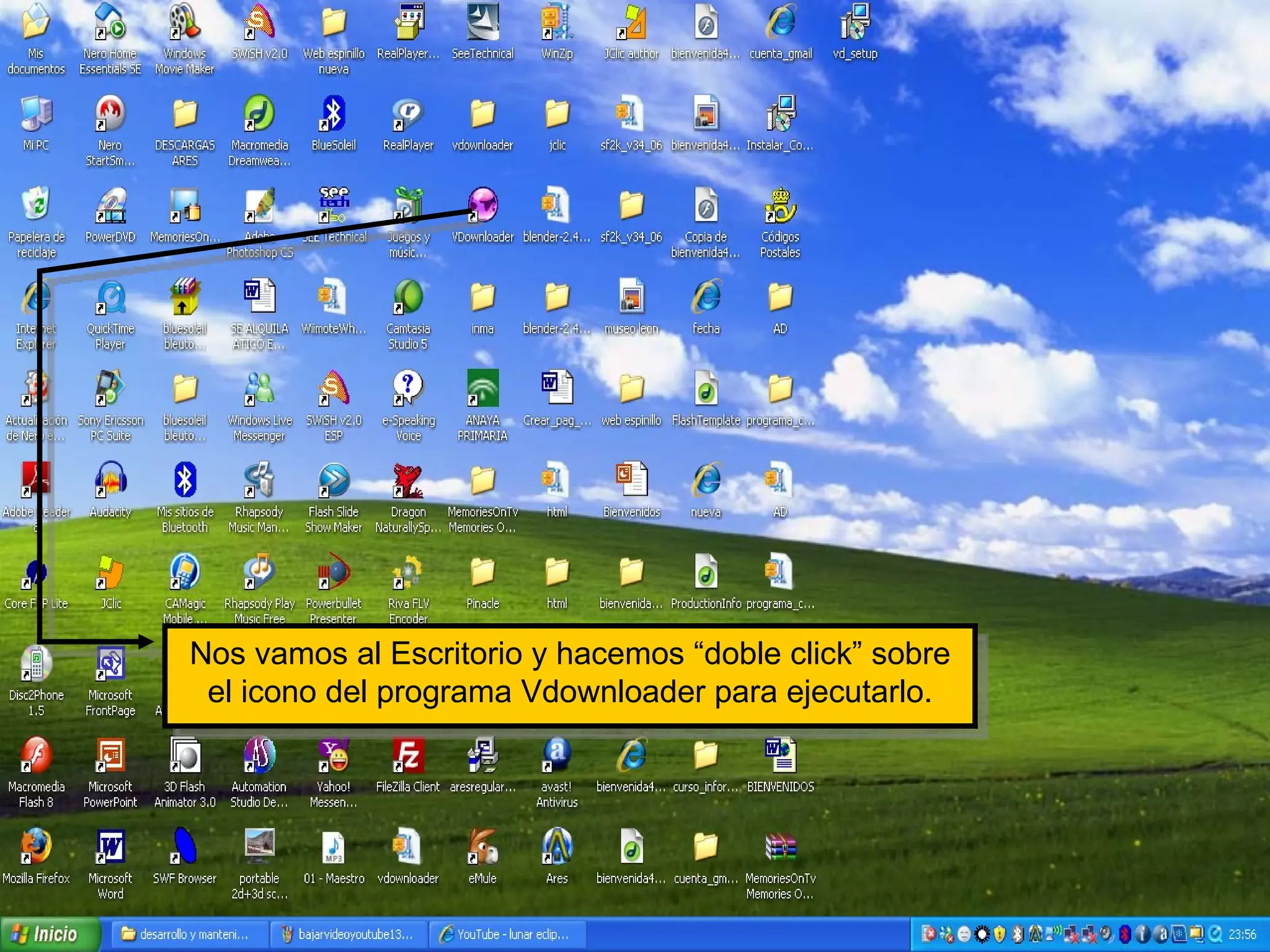Open Camtasia Studio 5 shortcut

pyautogui.click(x=408, y=296)
